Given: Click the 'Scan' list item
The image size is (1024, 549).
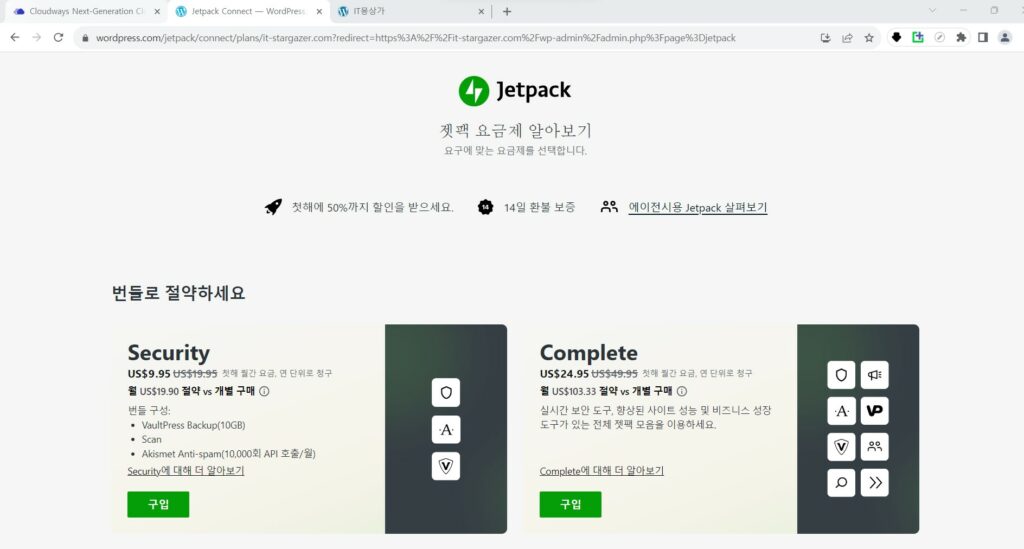Looking at the screenshot, I should point(152,439).
